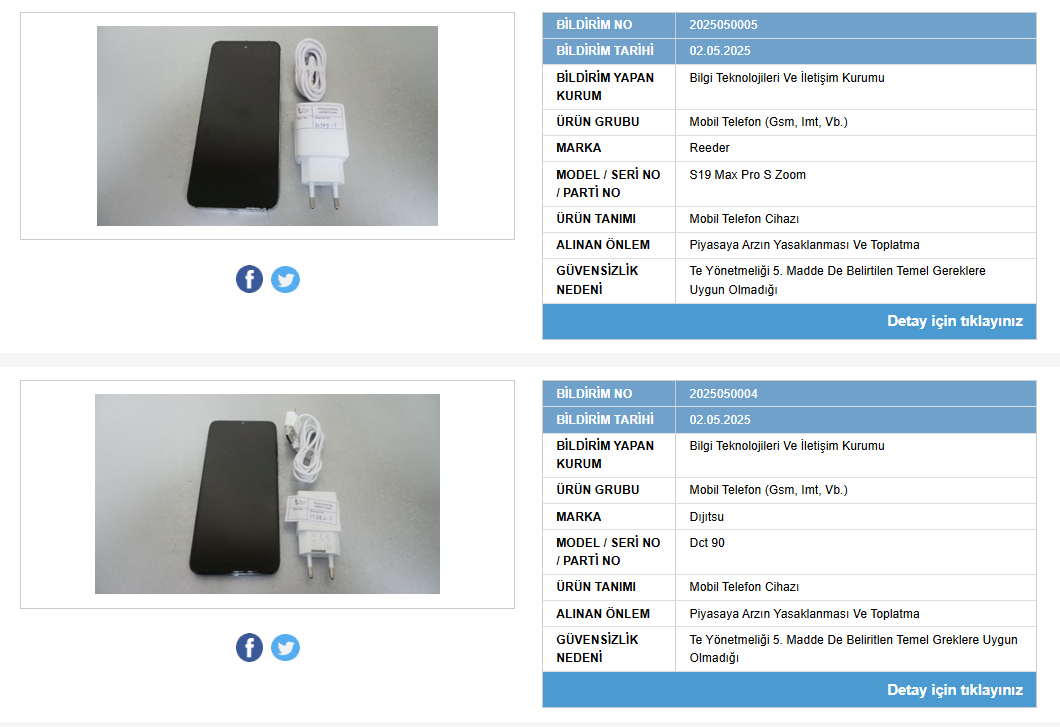Select notification number 2025050004
The width and height of the screenshot is (1060, 727).
coord(723,394)
